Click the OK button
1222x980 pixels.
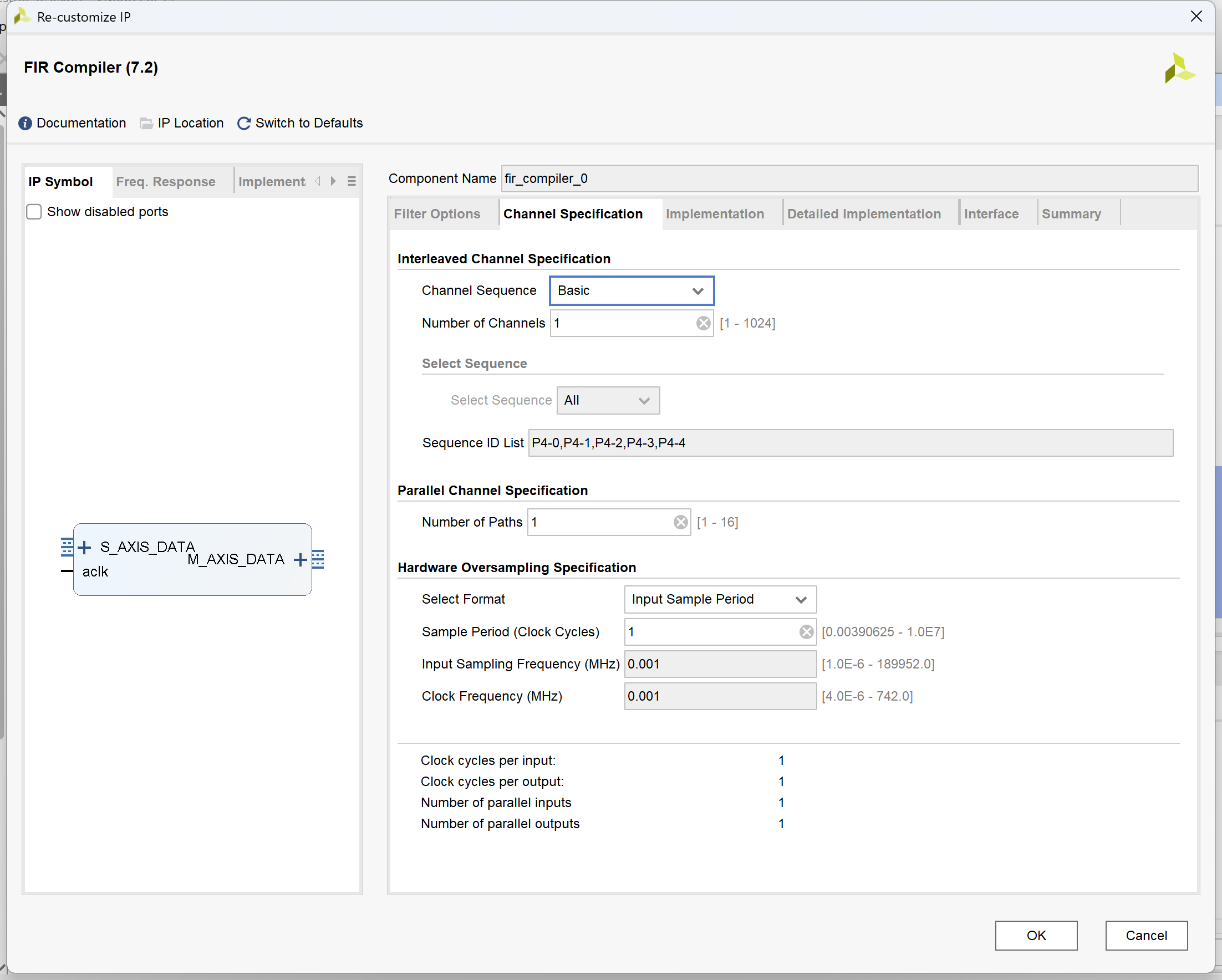tap(1036, 936)
